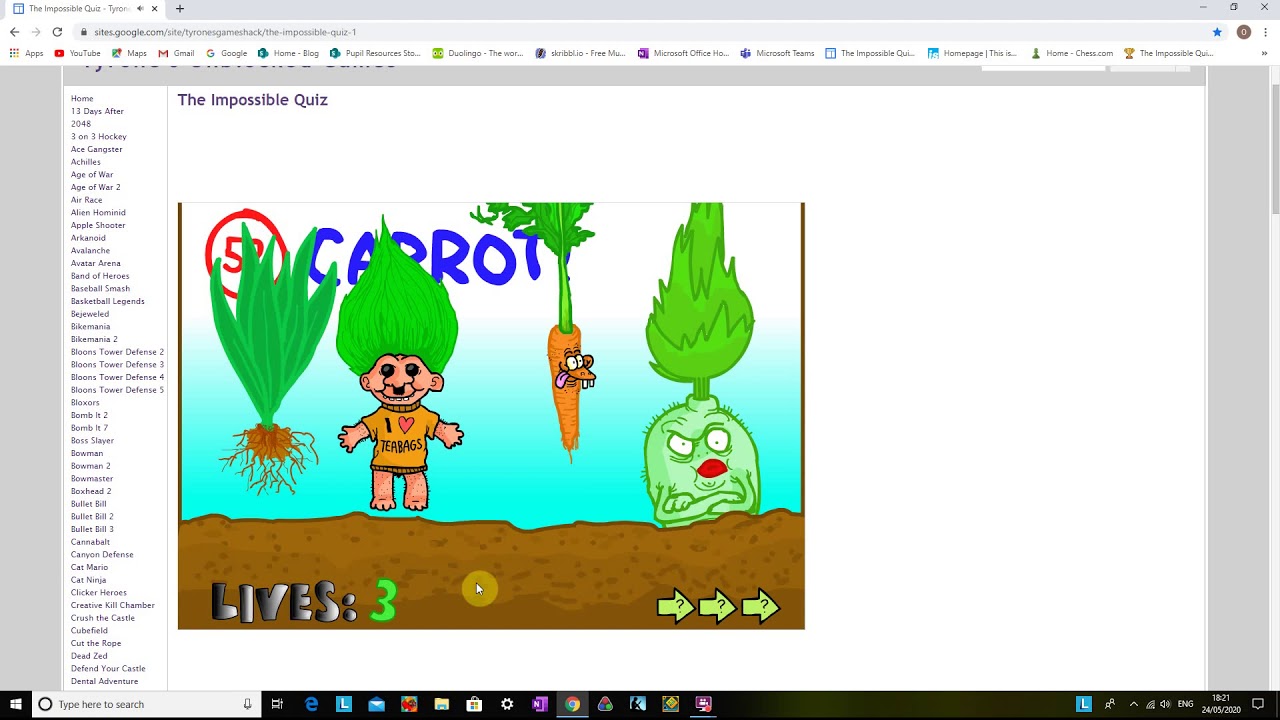Open the Boss Slayer game link
Viewport: 1280px width, 720px height.
[92, 440]
